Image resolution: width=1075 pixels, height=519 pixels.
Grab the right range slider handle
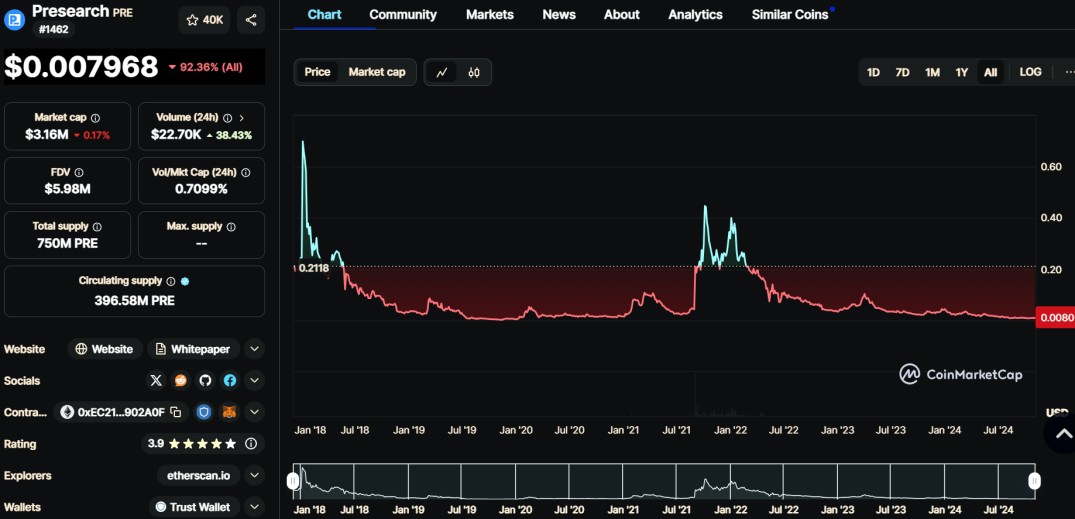click(x=1035, y=481)
